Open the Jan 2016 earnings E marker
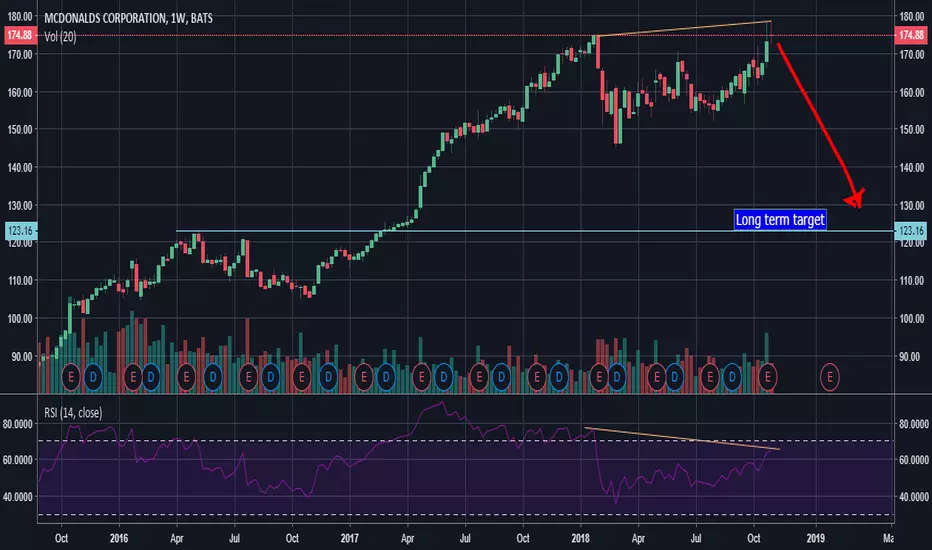The width and height of the screenshot is (932, 550). [x=133, y=377]
